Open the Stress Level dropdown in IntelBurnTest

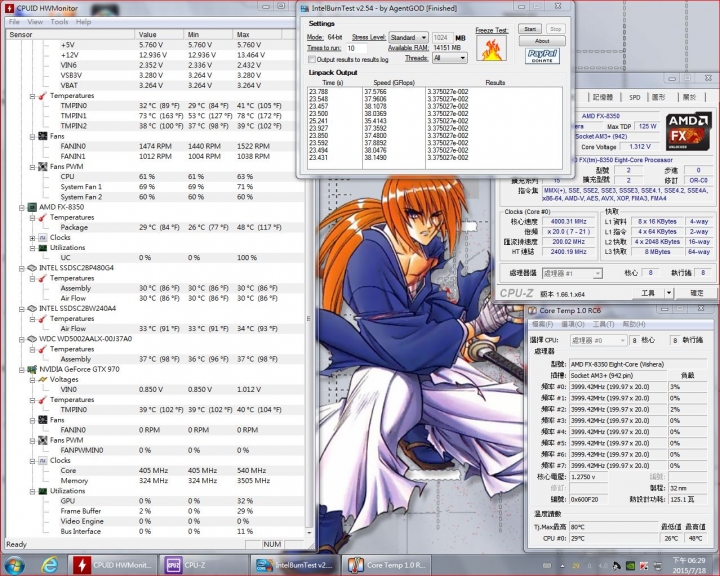[x=409, y=38]
